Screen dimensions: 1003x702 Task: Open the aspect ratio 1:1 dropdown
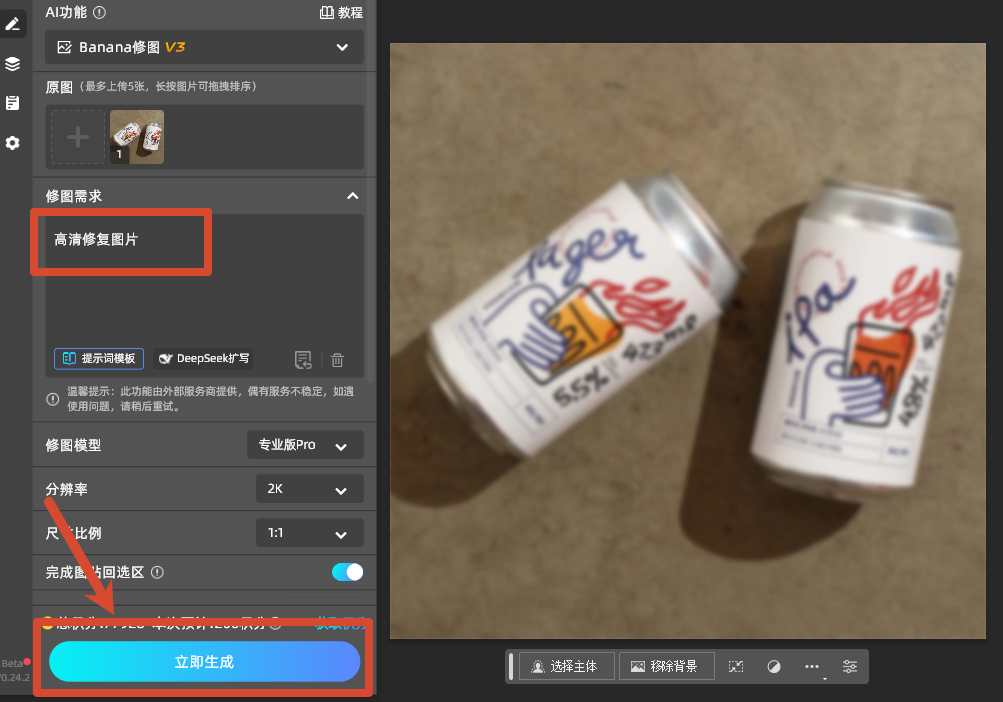(x=310, y=533)
